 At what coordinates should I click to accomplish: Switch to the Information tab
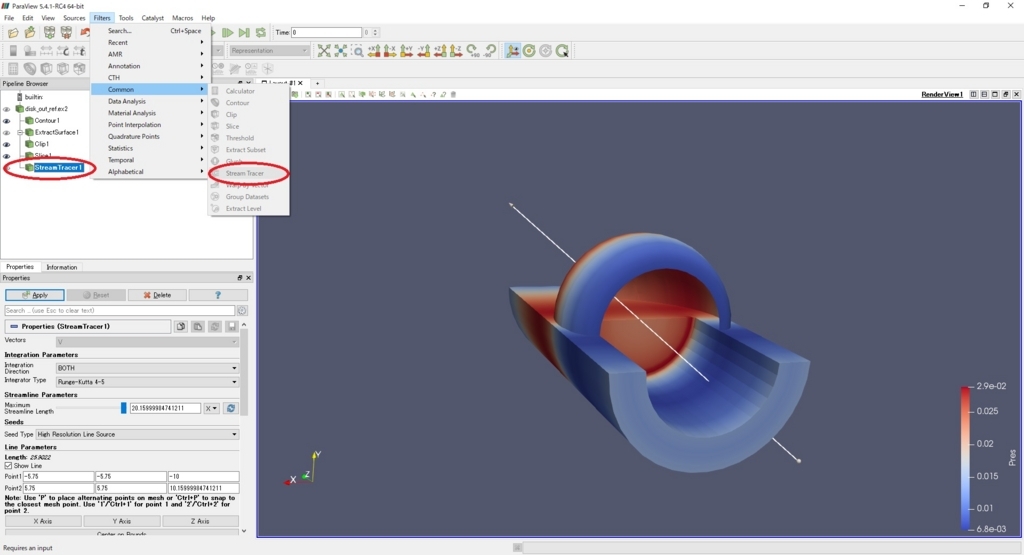[x=61, y=267]
